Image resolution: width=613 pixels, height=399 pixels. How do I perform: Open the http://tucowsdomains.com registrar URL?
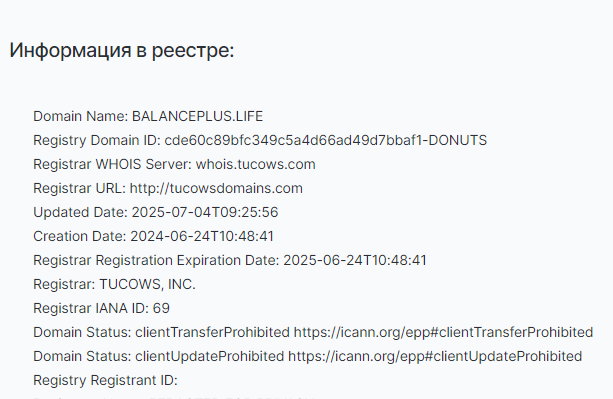click(216, 188)
